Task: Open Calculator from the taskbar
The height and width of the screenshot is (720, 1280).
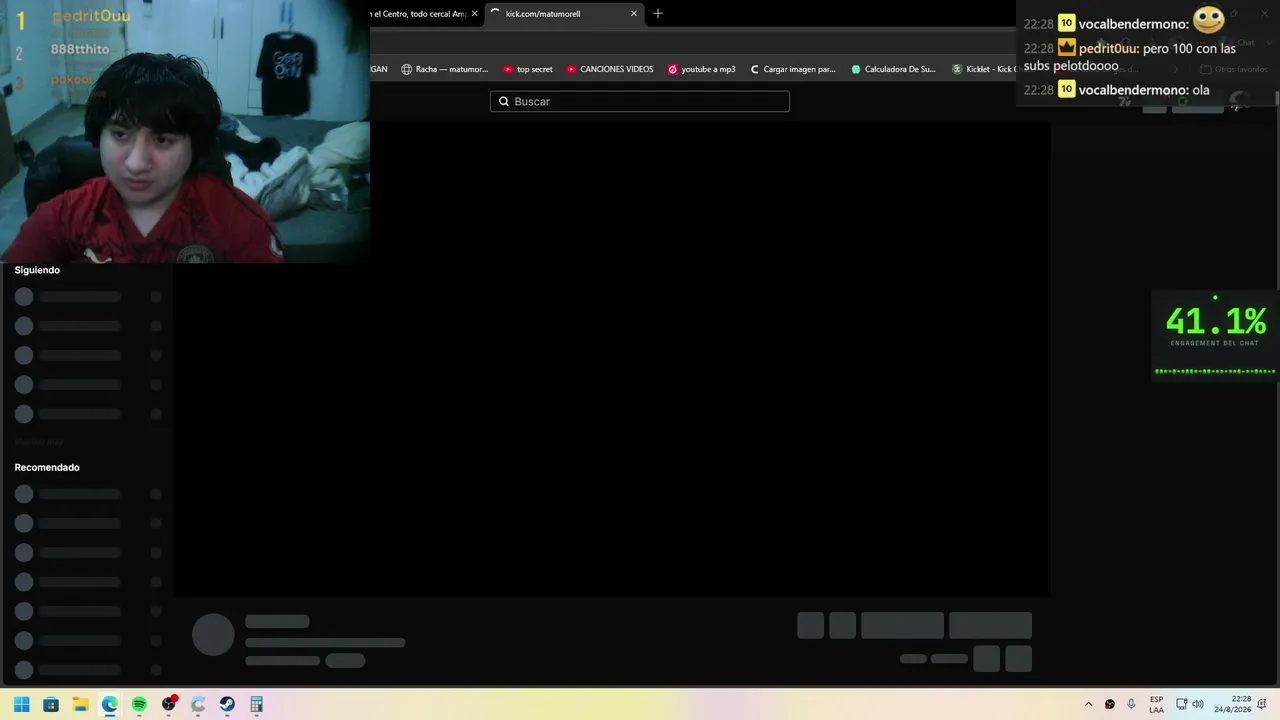Action: pos(256,704)
